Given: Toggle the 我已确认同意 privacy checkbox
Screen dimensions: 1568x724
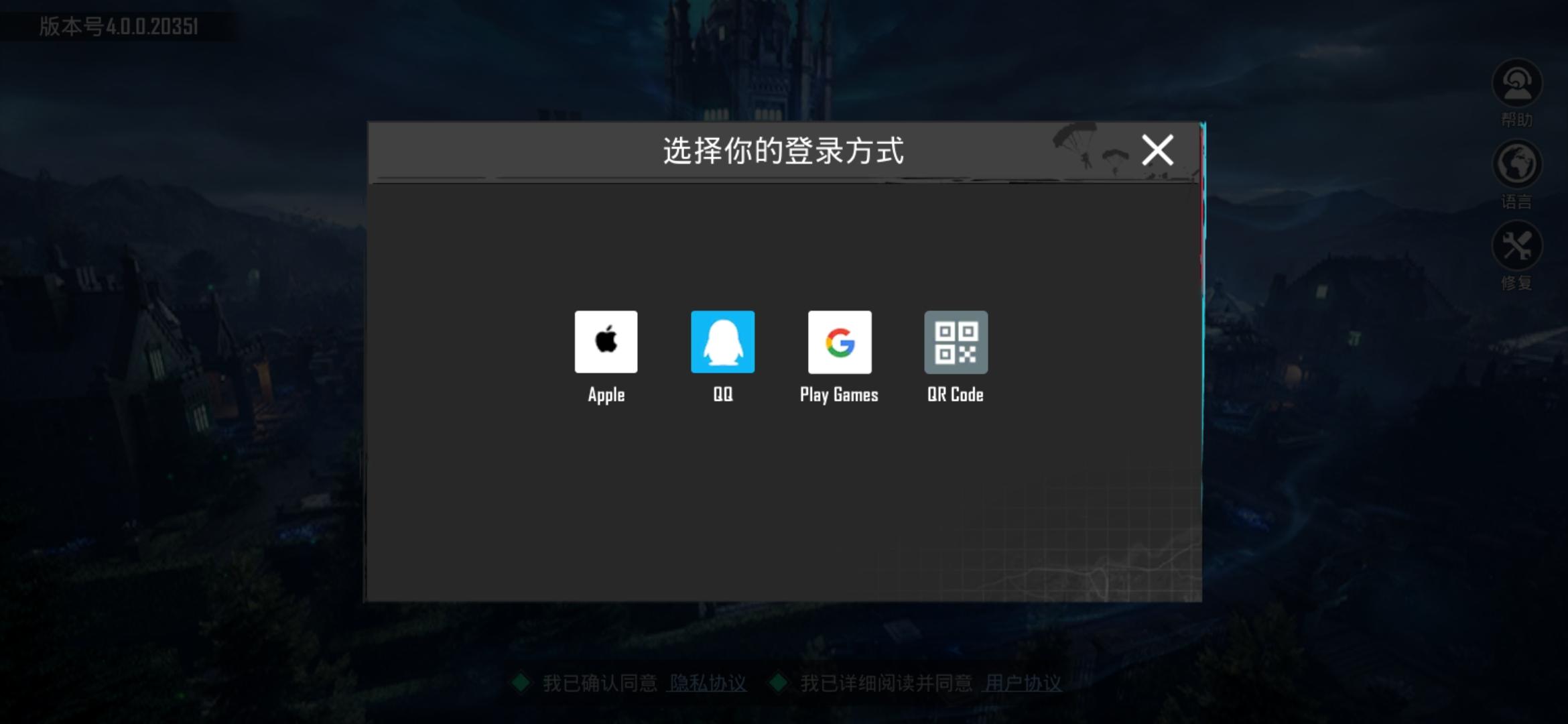Looking at the screenshot, I should 520,683.
